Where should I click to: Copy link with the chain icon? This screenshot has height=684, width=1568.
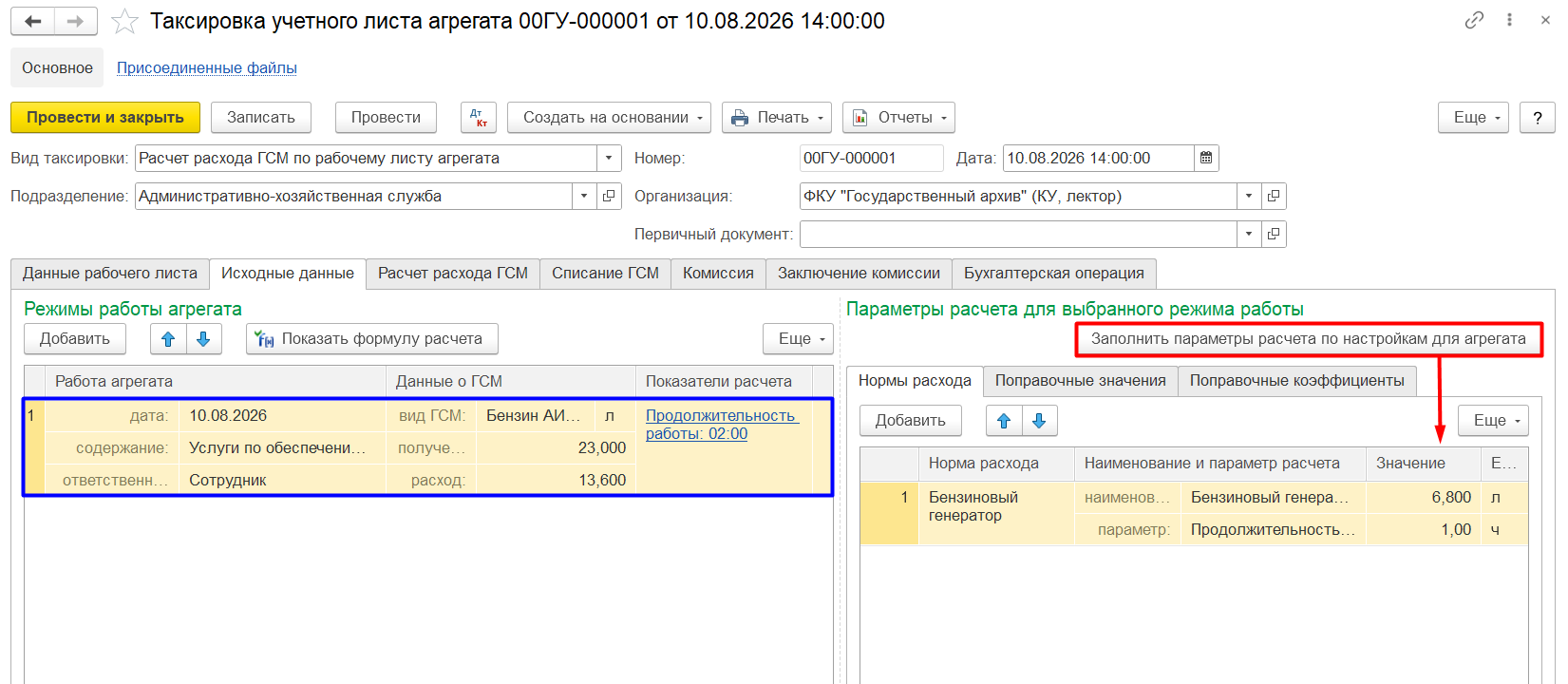coord(1474,20)
